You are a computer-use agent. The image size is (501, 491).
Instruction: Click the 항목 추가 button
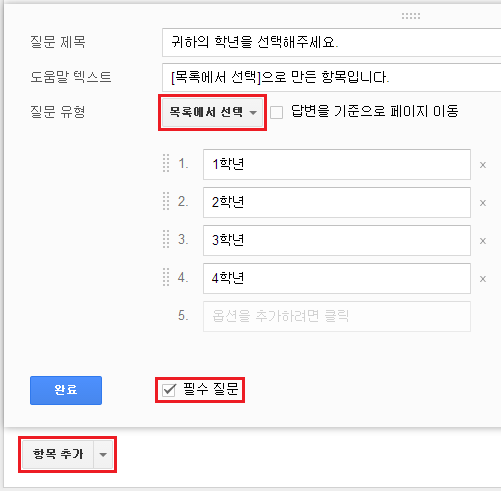pyautogui.click(x=58, y=455)
